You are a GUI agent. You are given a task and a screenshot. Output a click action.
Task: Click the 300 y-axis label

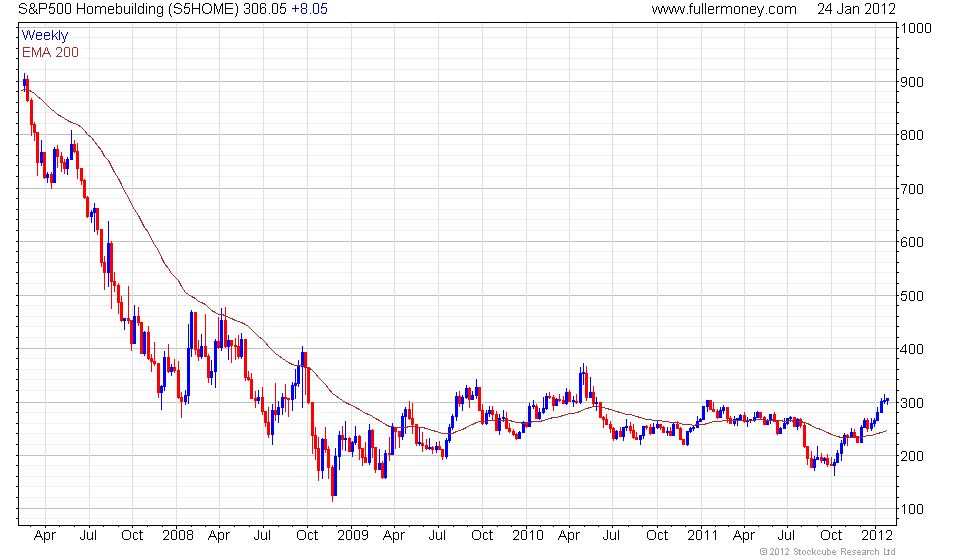pos(912,402)
